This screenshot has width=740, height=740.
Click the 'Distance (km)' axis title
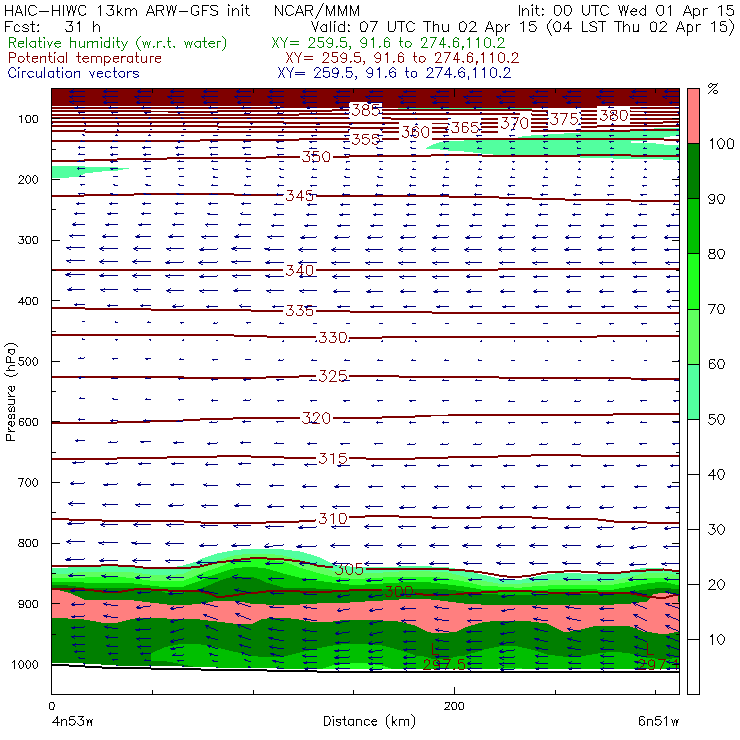pos(369,722)
